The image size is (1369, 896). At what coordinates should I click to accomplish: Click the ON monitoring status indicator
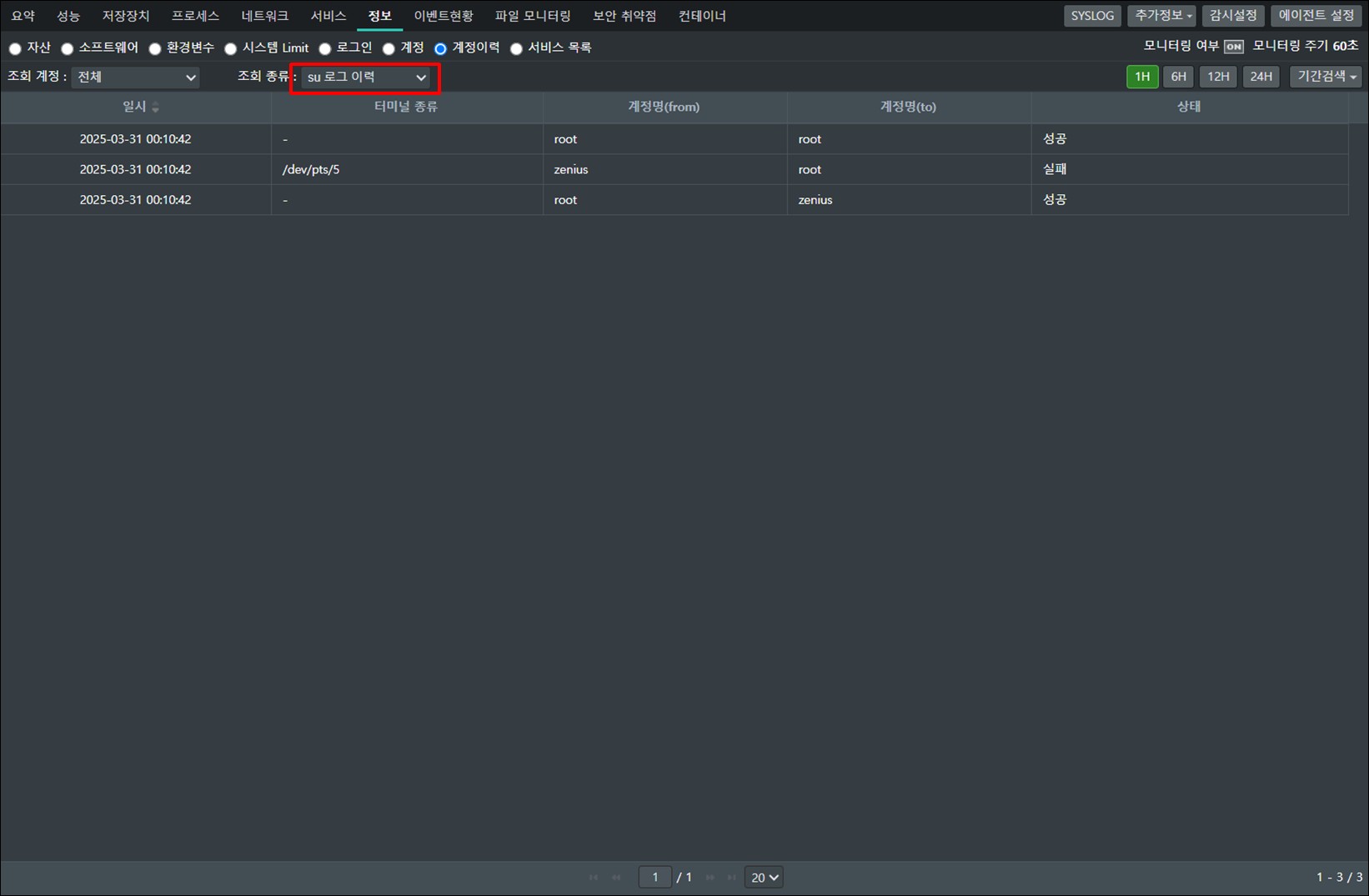point(1233,47)
